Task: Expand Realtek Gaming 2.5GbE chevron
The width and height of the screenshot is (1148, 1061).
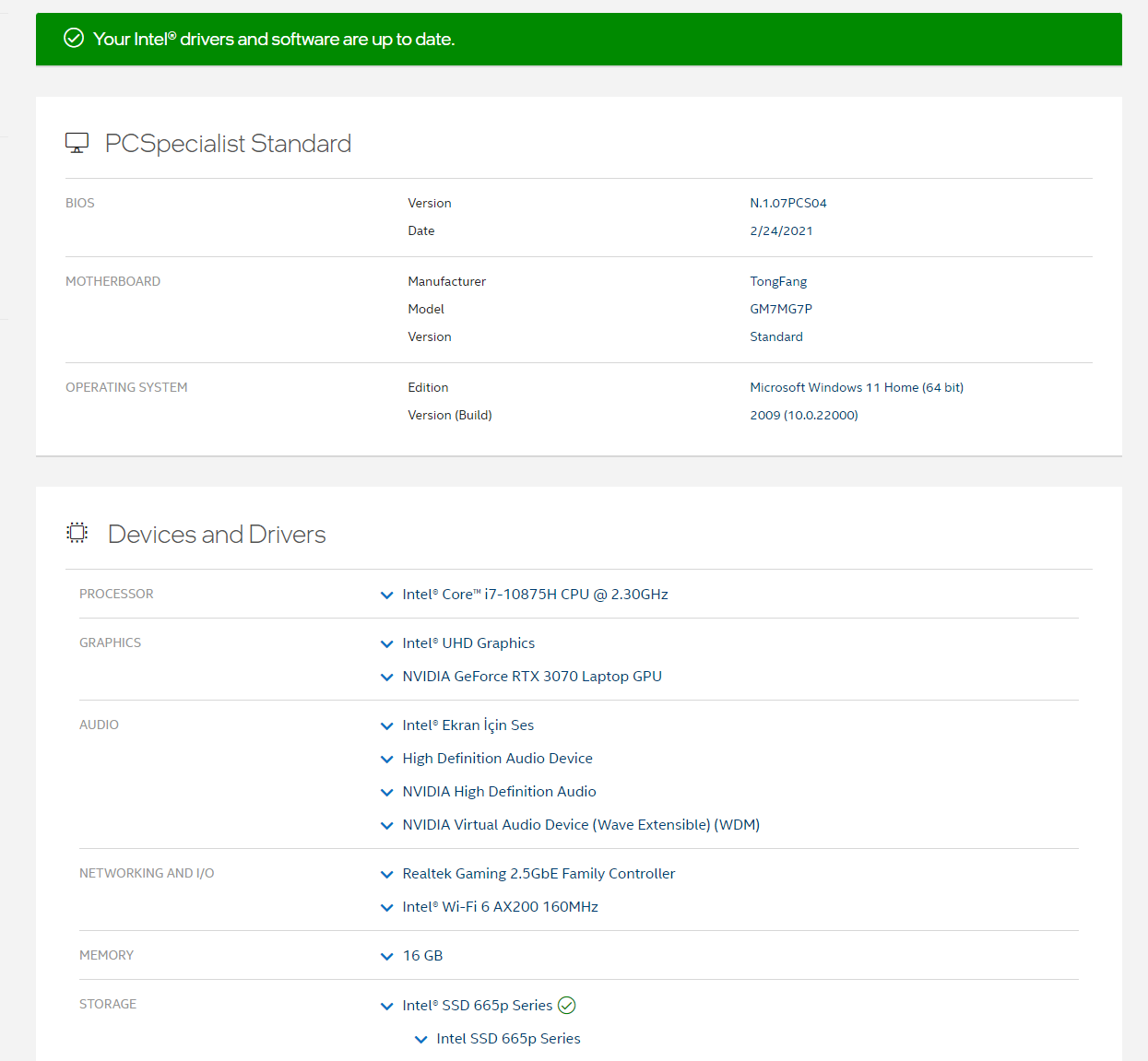Action: 387,875
